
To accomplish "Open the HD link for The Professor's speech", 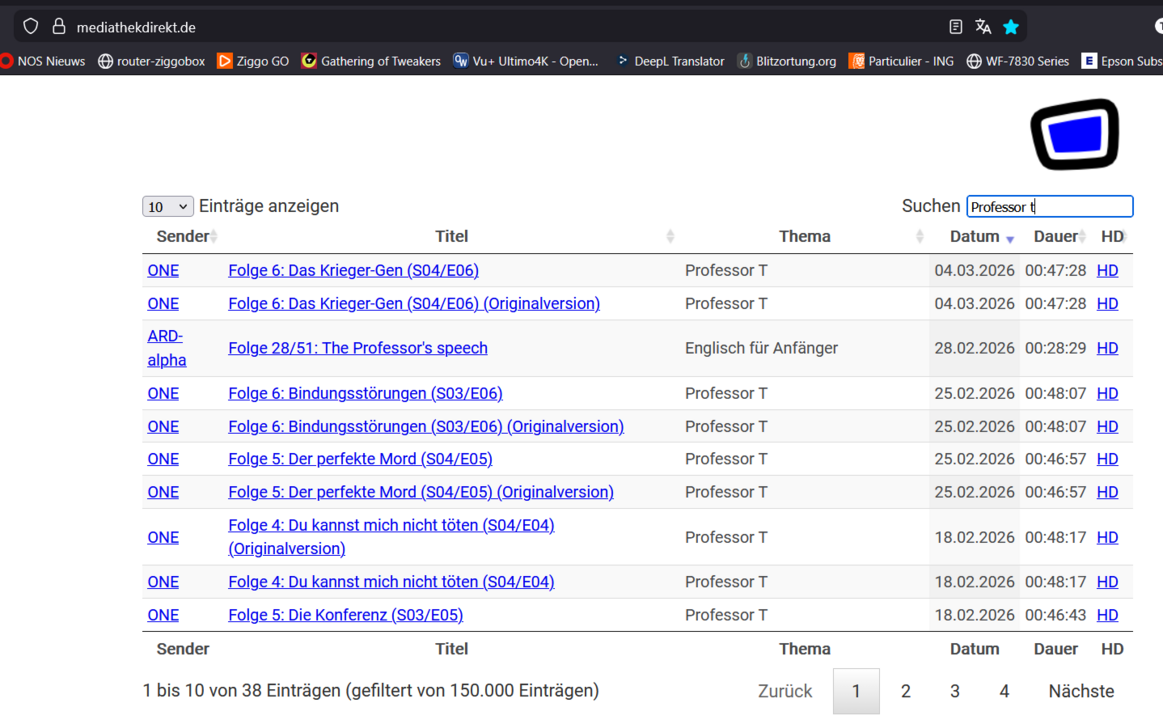I will point(1107,348).
